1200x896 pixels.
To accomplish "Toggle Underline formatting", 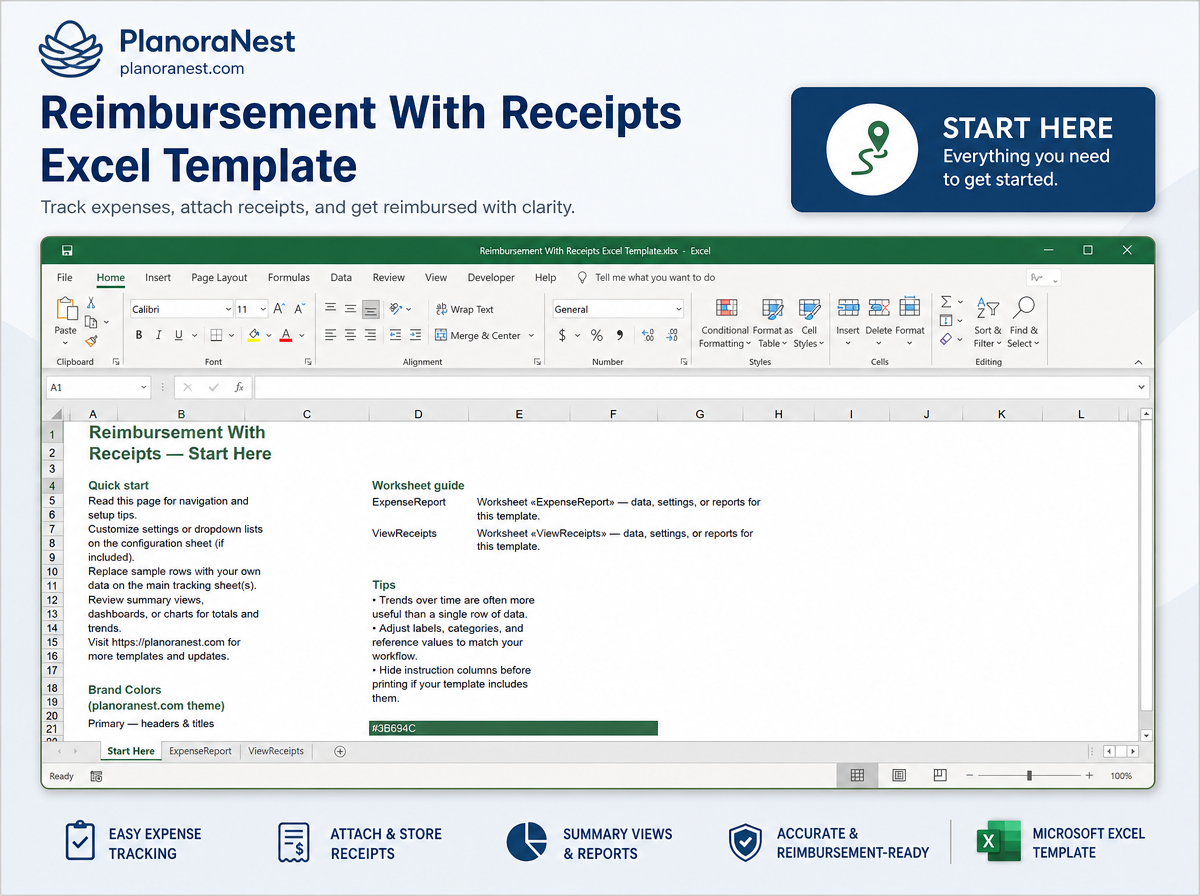I will tap(179, 336).
